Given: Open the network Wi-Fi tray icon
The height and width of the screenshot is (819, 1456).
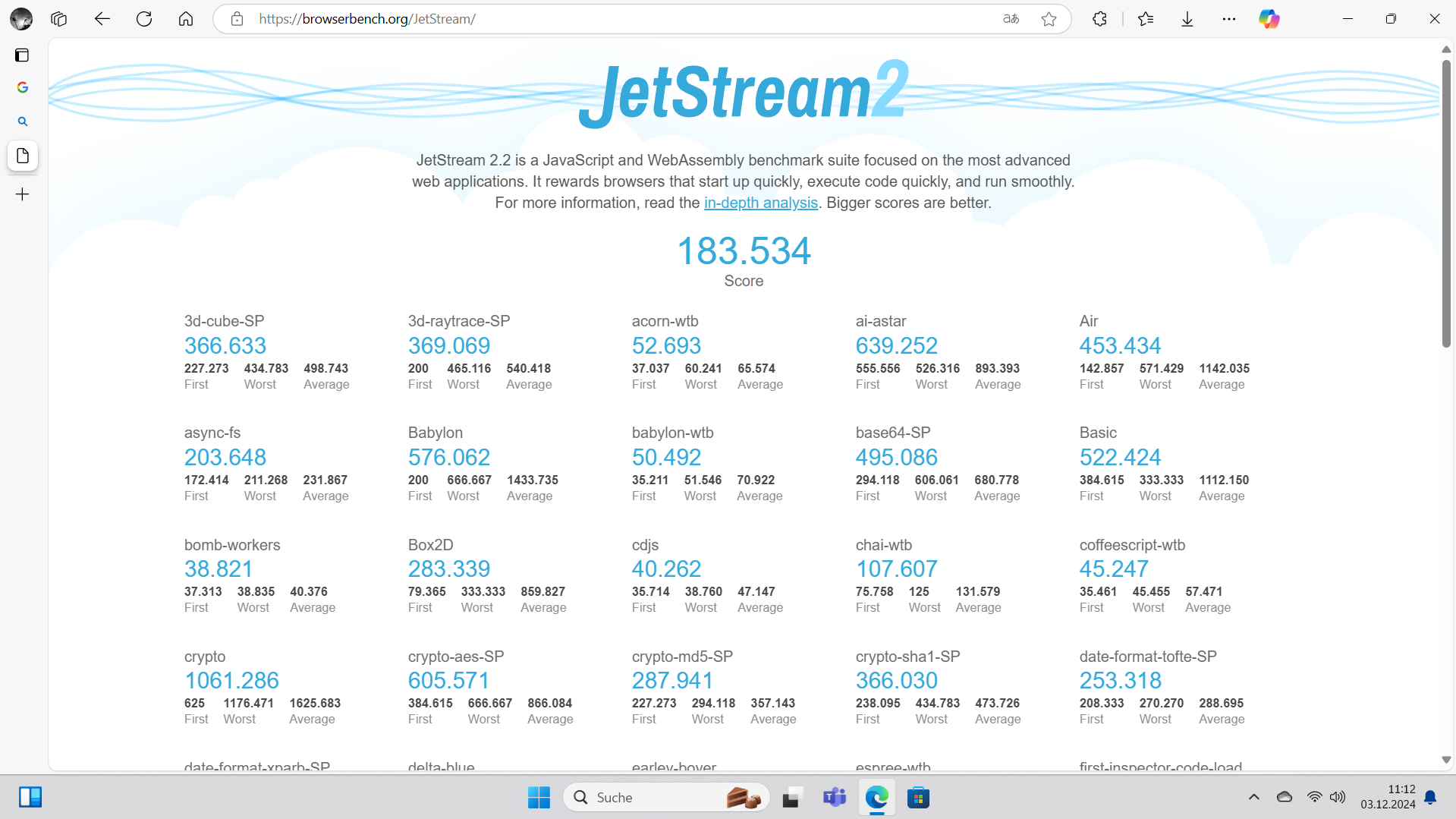Looking at the screenshot, I should (1314, 797).
